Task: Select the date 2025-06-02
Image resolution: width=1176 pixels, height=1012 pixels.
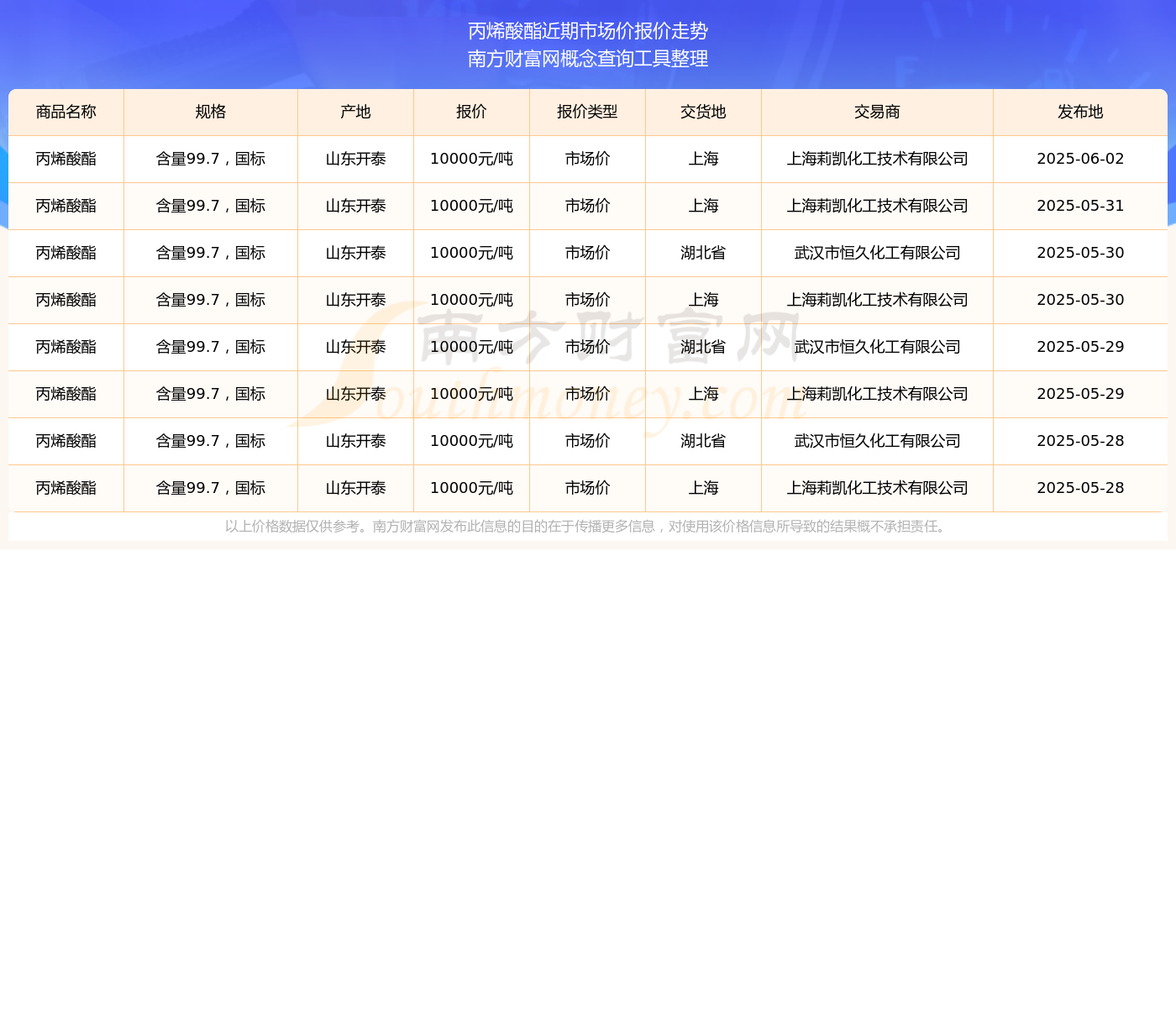Action: point(1080,159)
